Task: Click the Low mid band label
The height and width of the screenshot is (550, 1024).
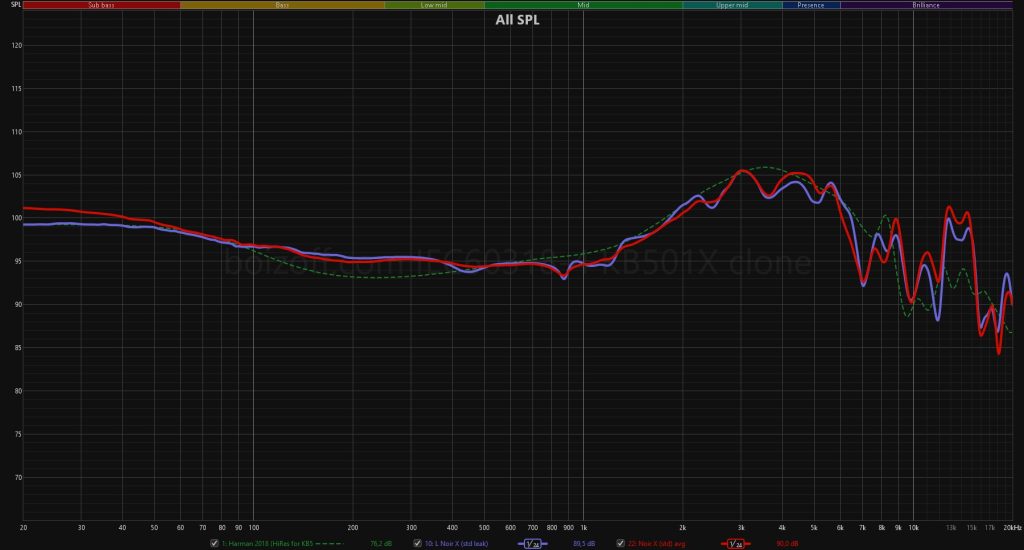Action: point(434,5)
